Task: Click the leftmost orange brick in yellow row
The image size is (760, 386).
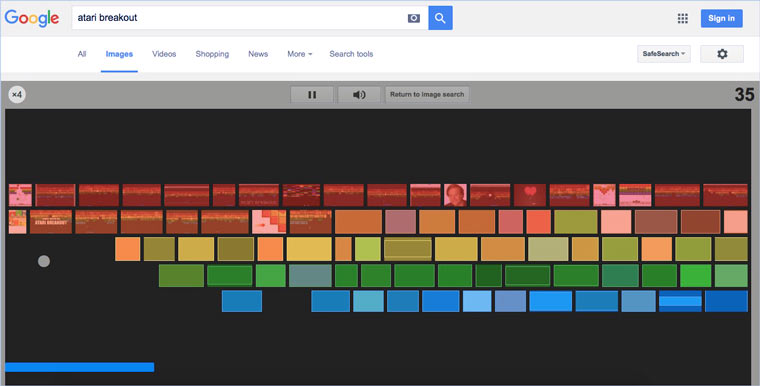Action: click(127, 249)
